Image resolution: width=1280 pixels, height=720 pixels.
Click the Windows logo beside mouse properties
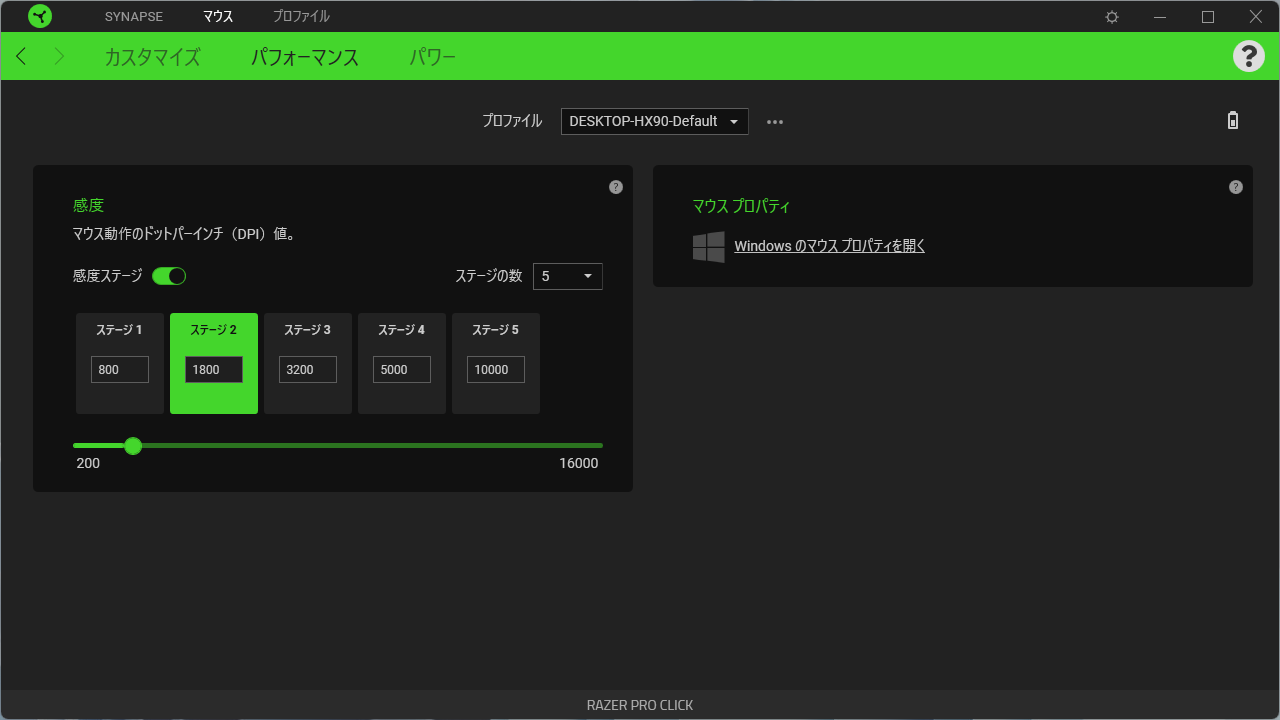pos(709,247)
